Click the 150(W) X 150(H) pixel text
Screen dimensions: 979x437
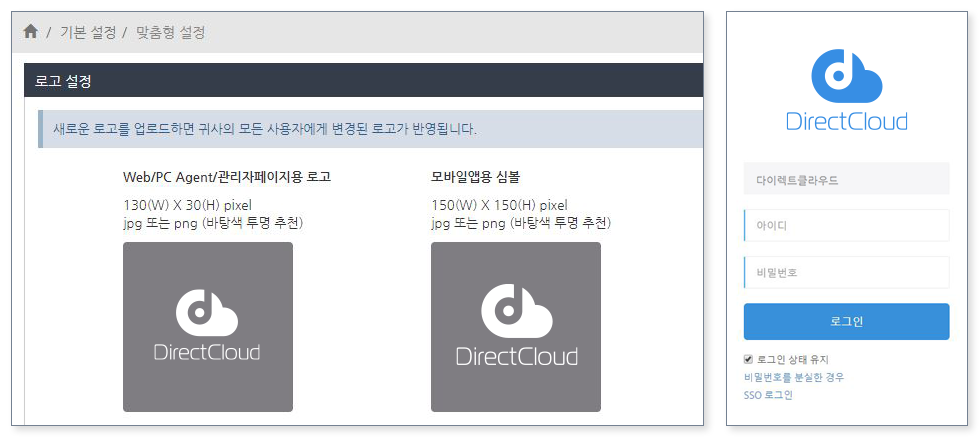click(x=499, y=205)
